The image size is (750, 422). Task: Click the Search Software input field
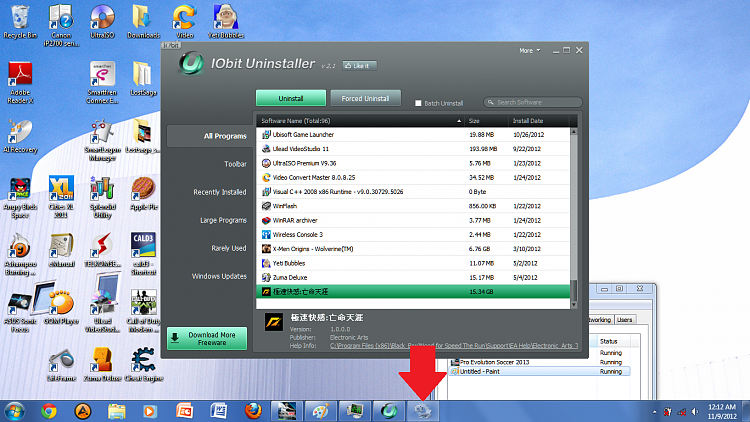point(533,102)
